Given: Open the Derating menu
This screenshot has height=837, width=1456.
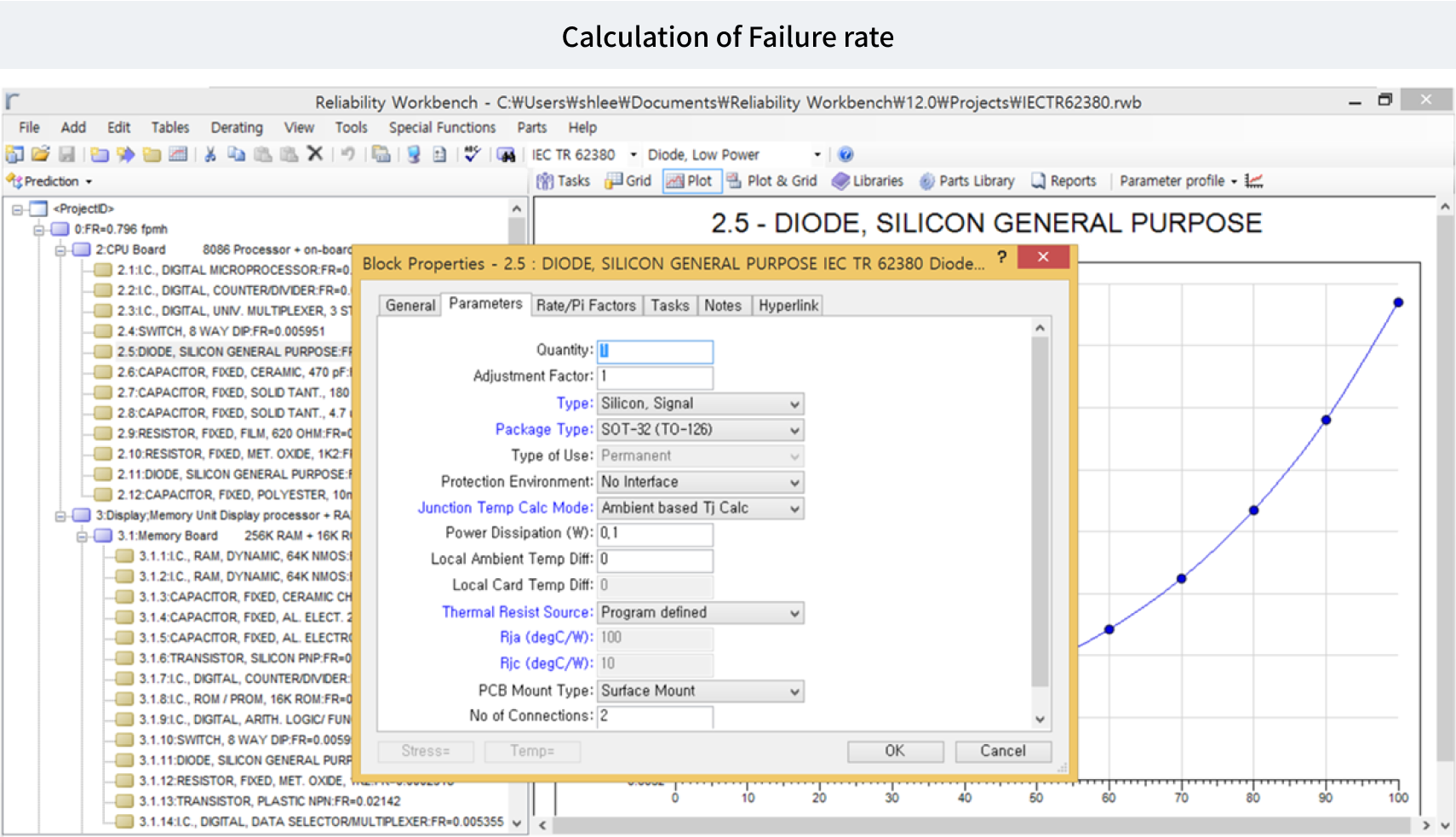Looking at the screenshot, I should tap(236, 128).
